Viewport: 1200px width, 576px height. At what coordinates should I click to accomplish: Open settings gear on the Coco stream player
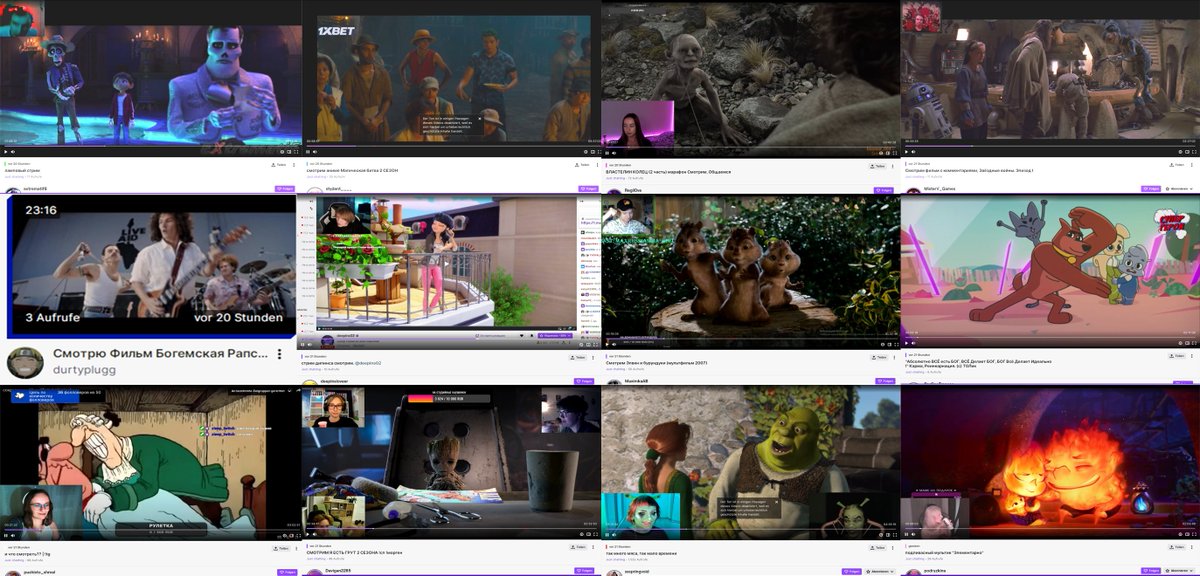[284, 152]
